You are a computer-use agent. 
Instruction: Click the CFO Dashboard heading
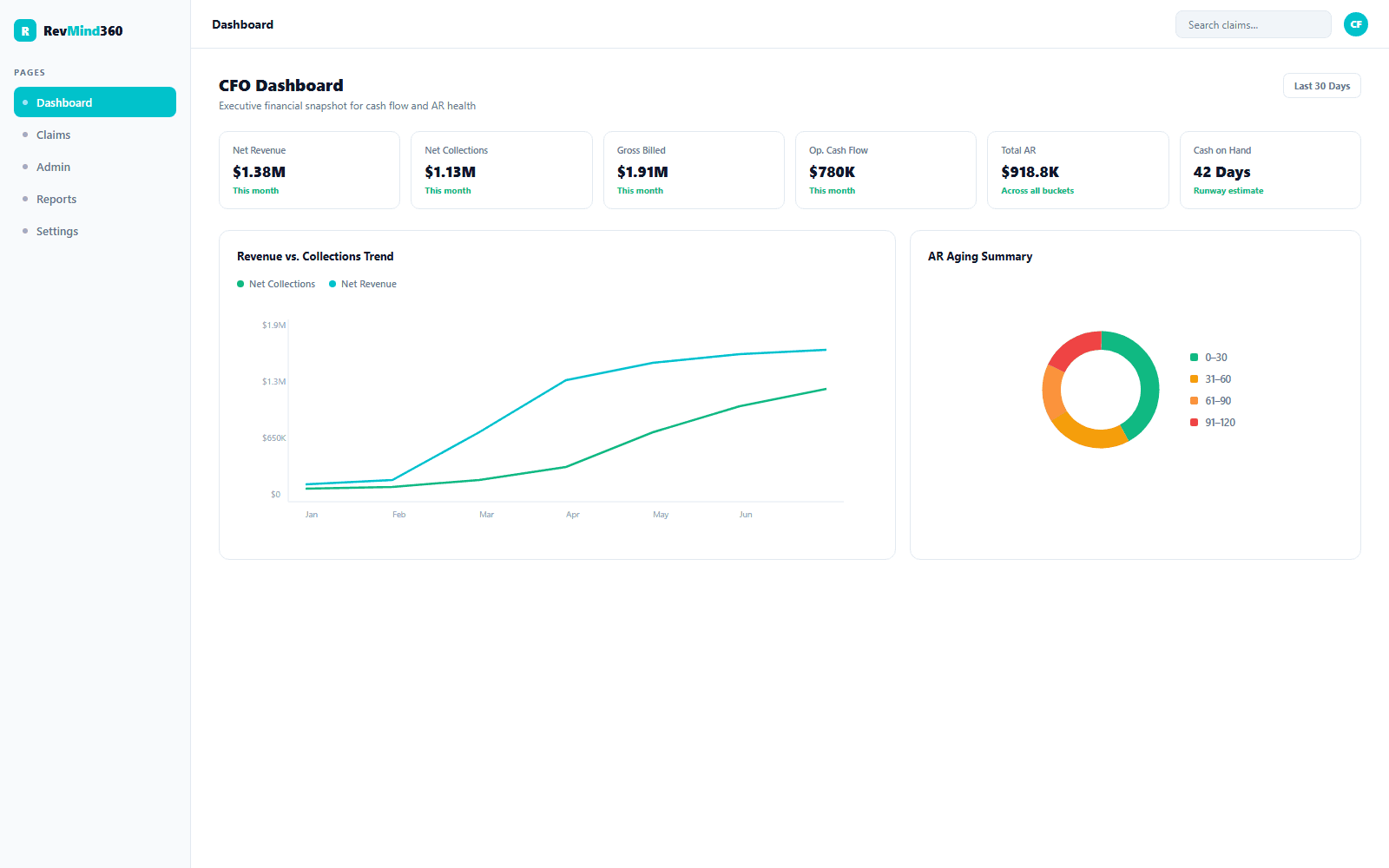[281, 85]
